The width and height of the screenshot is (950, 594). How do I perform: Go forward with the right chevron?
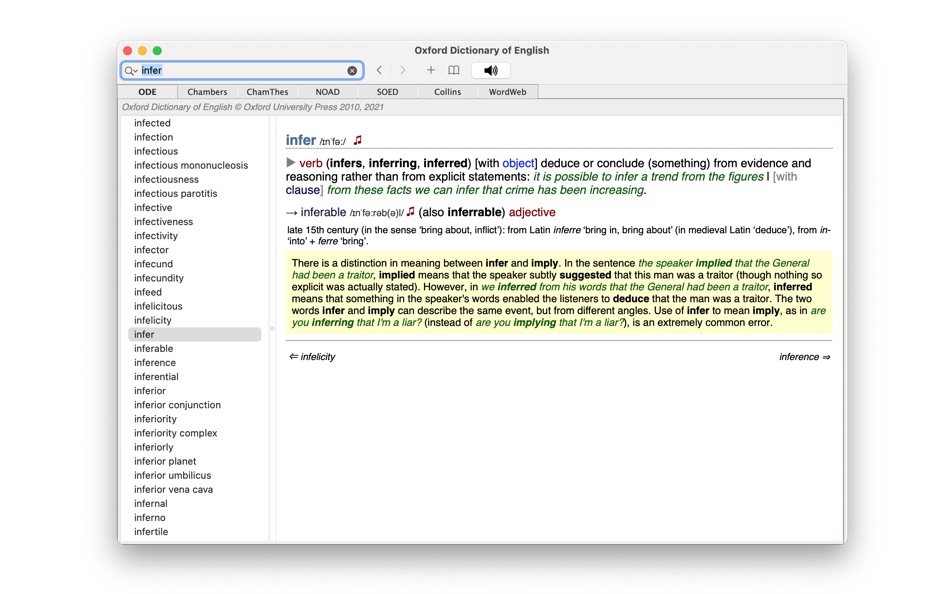click(403, 70)
